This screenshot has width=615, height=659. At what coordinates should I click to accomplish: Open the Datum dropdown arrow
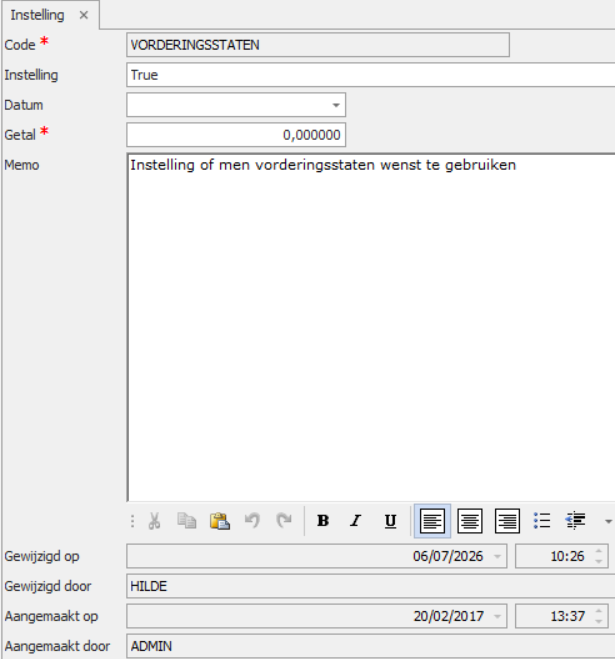coord(336,105)
